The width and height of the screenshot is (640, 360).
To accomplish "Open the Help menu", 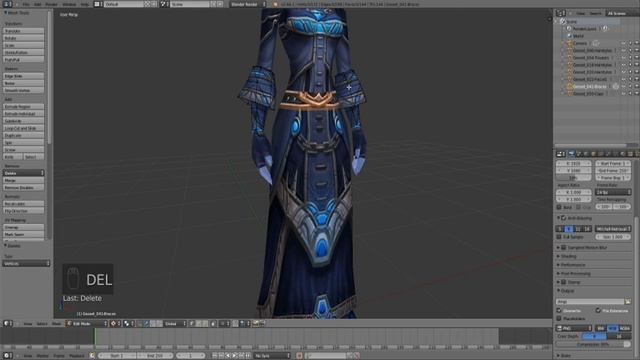I will tap(84, 4).
